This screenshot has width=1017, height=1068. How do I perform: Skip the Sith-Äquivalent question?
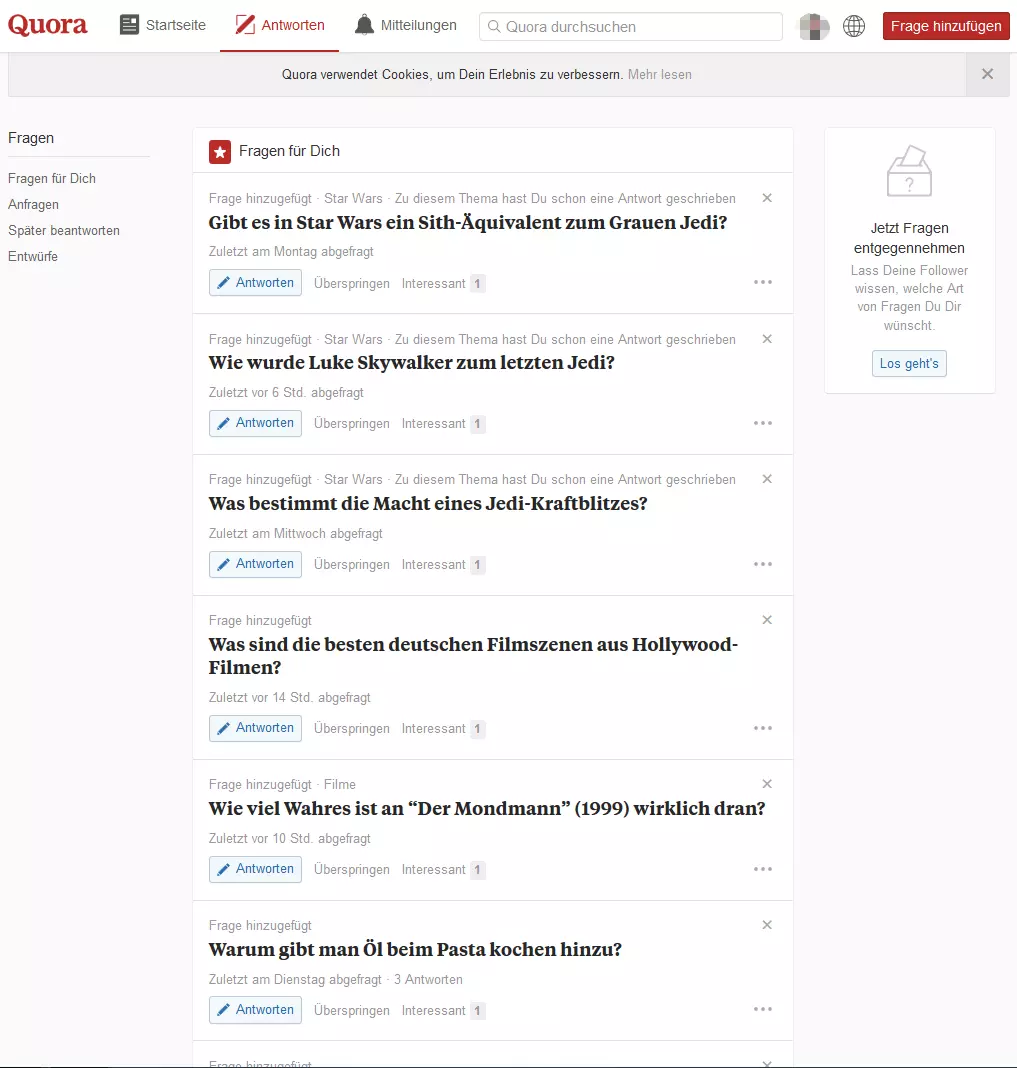click(351, 283)
